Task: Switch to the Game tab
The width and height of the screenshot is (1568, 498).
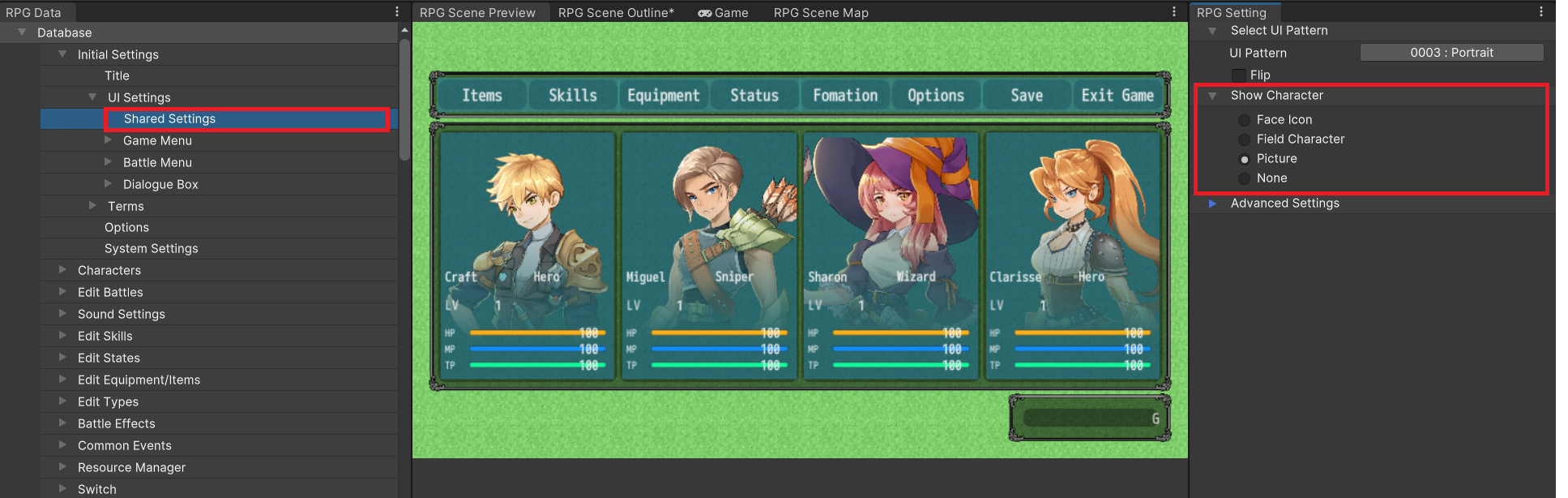Action: pos(724,13)
